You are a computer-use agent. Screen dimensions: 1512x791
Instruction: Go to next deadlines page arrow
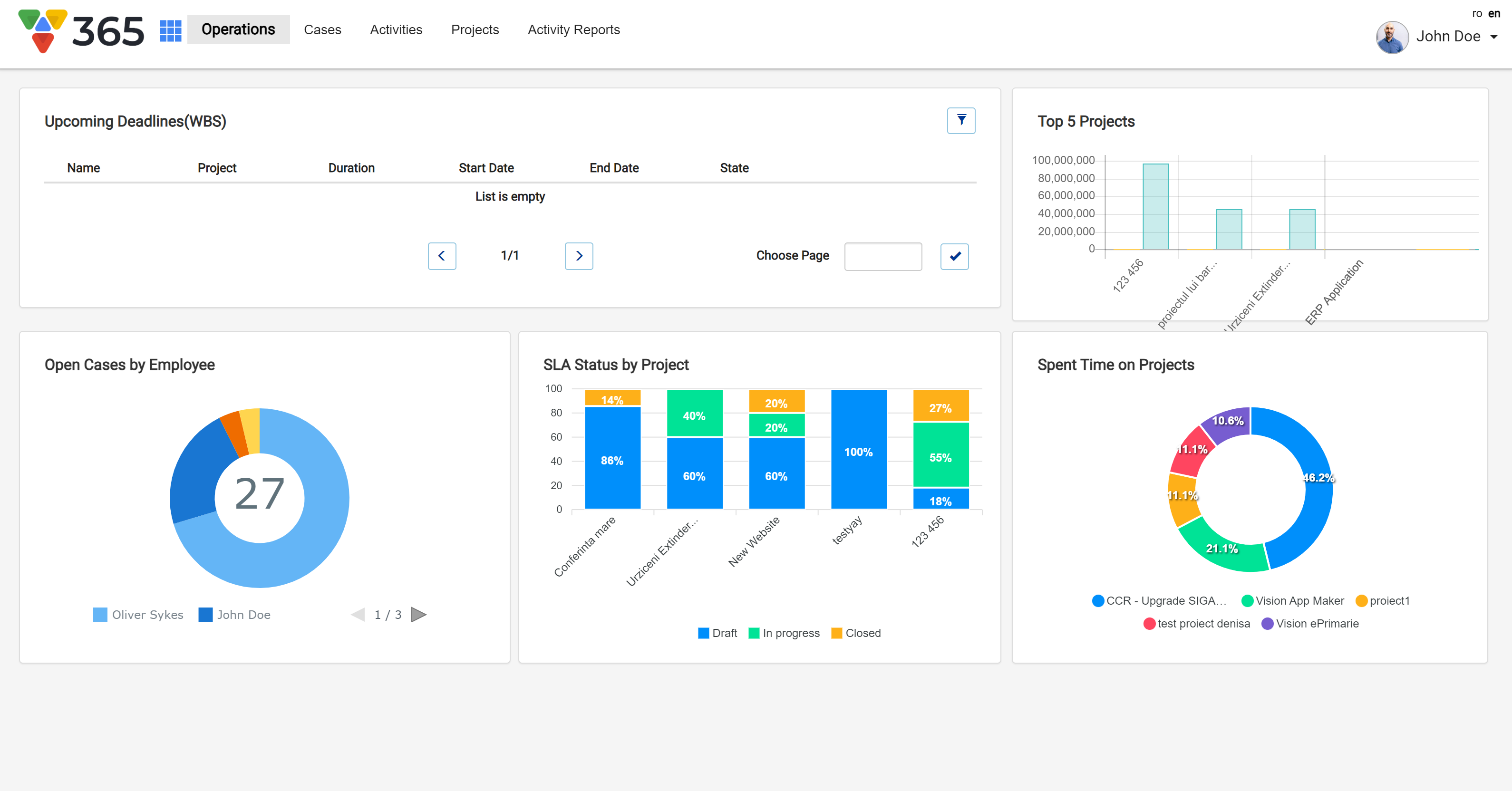click(579, 256)
